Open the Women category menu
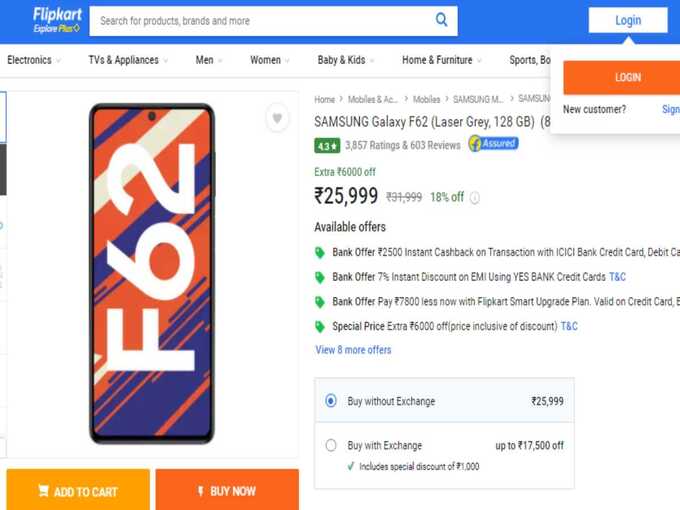This screenshot has height=510, width=680. (x=269, y=60)
